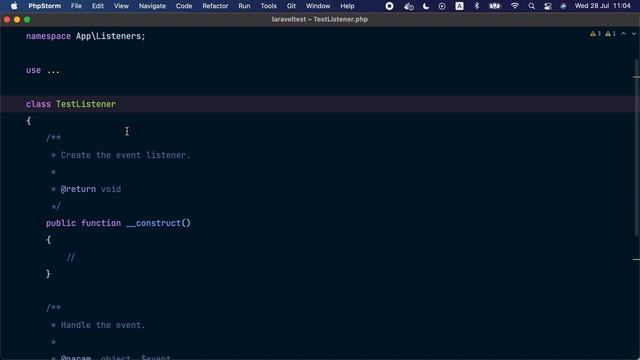Open the Refactor menu
Viewport: 640px width, 360px height.
pos(215,6)
